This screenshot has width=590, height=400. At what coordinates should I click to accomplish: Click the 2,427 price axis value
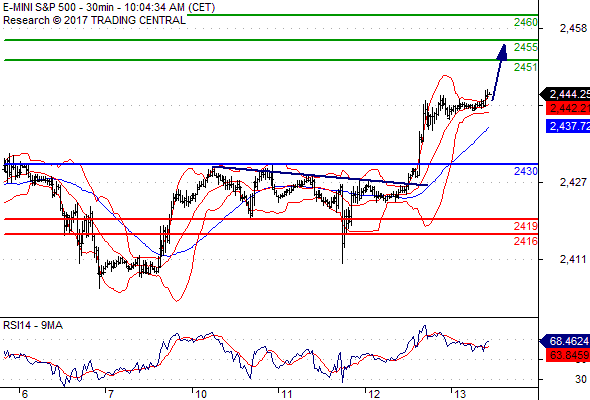tap(573, 183)
